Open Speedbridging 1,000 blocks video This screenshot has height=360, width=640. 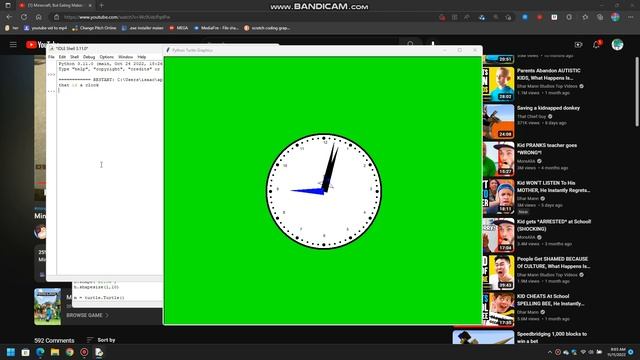tap(552, 338)
